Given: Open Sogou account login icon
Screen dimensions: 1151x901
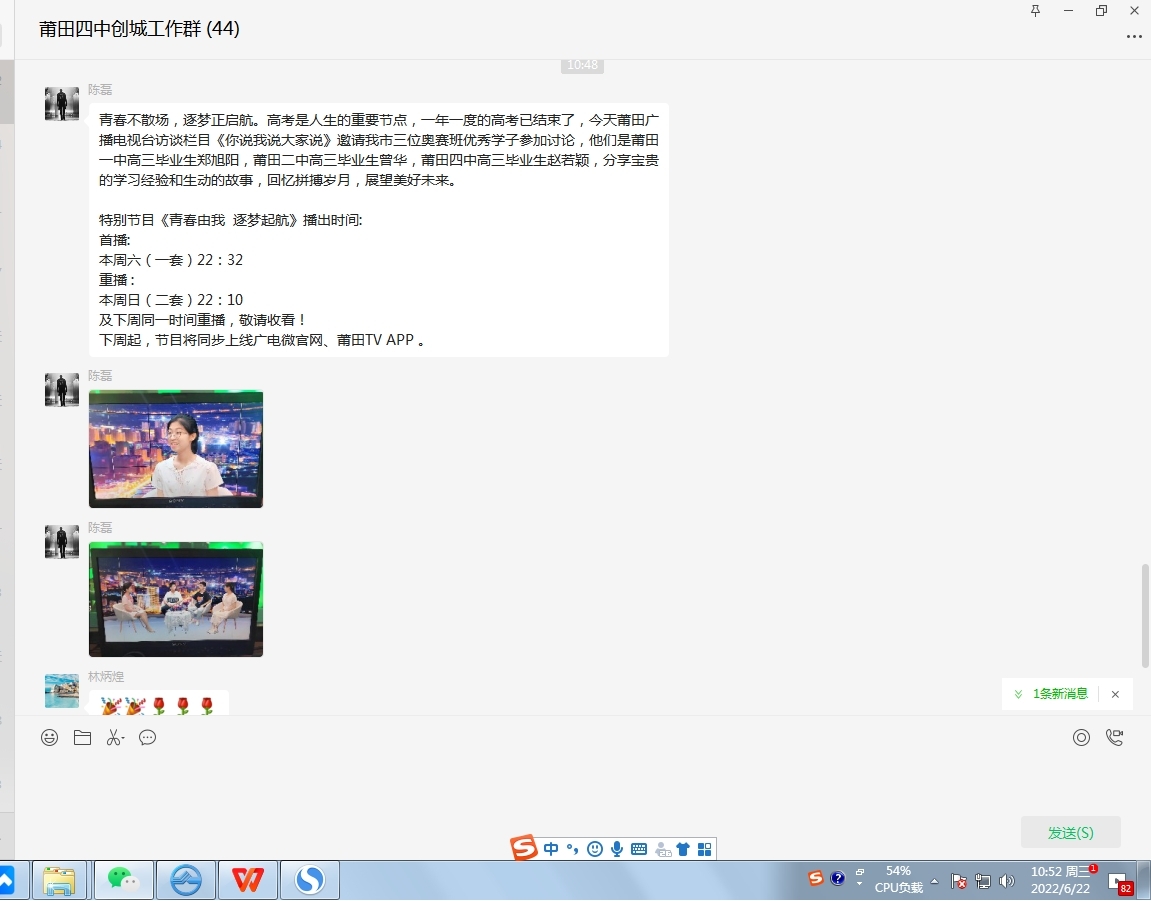Looking at the screenshot, I should click(663, 850).
